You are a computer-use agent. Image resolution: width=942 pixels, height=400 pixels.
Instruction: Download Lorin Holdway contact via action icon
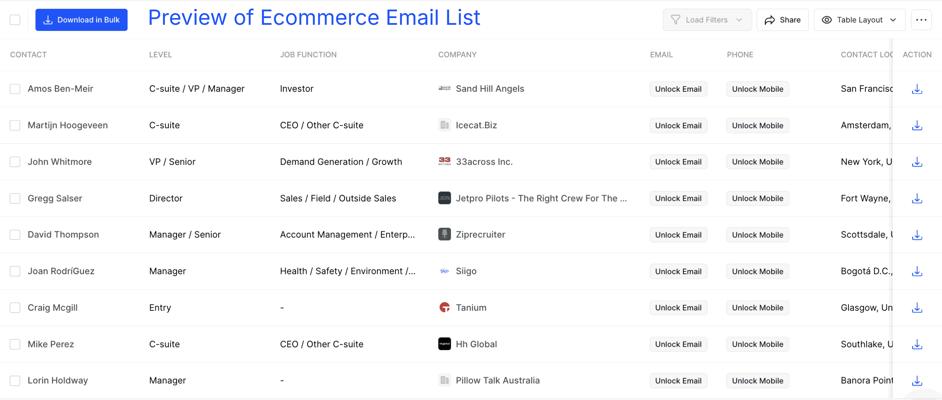[917, 381]
